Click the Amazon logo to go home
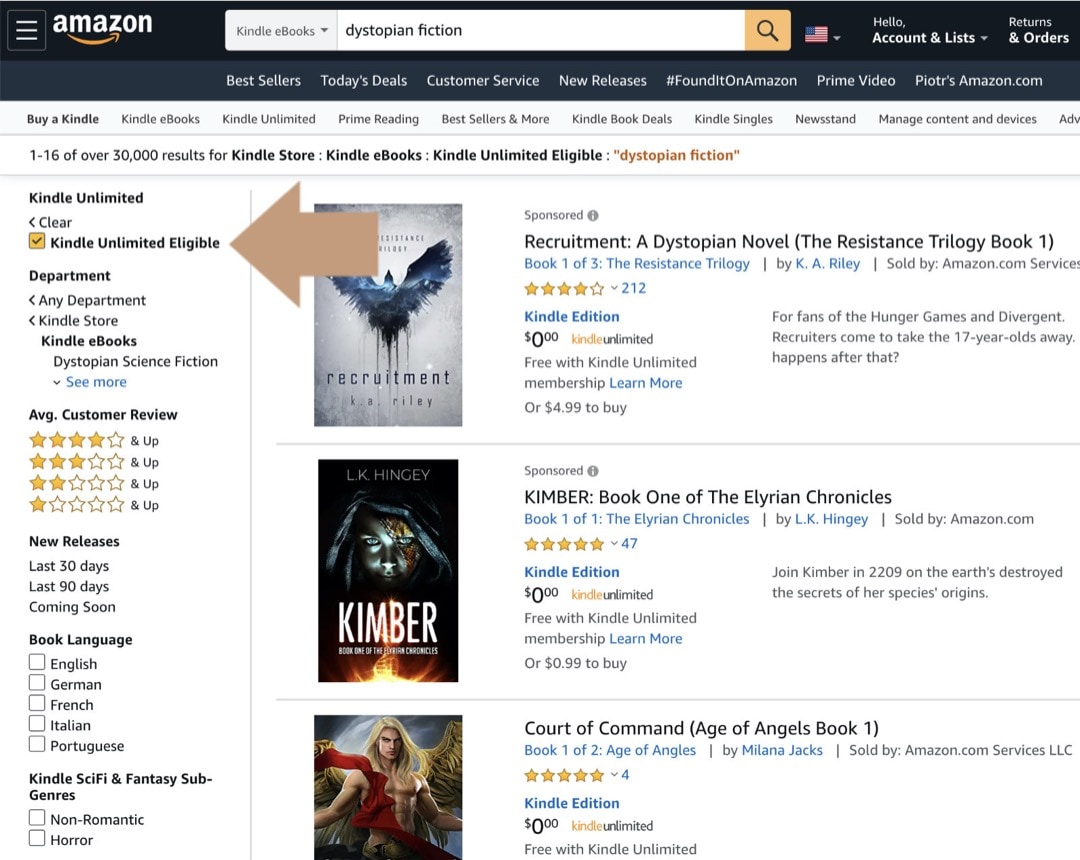Viewport: 1080px width, 860px height. pyautogui.click(x=103, y=28)
